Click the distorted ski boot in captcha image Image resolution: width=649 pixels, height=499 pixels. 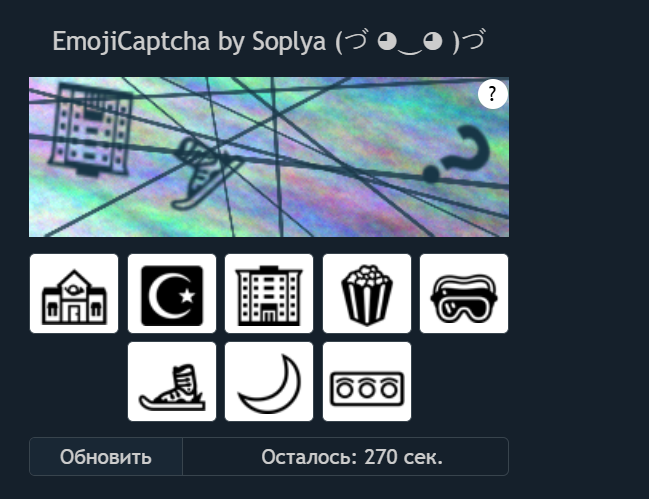click(x=205, y=173)
